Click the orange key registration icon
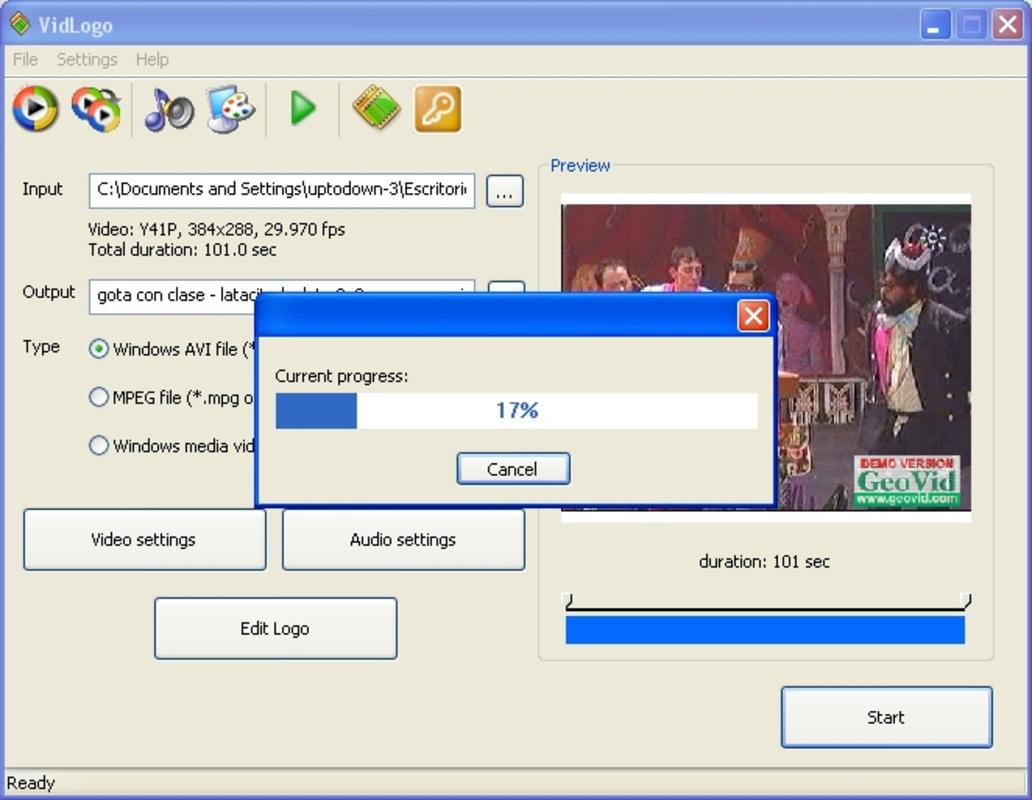Screen dimensions: 1032x800 [438, 109]
